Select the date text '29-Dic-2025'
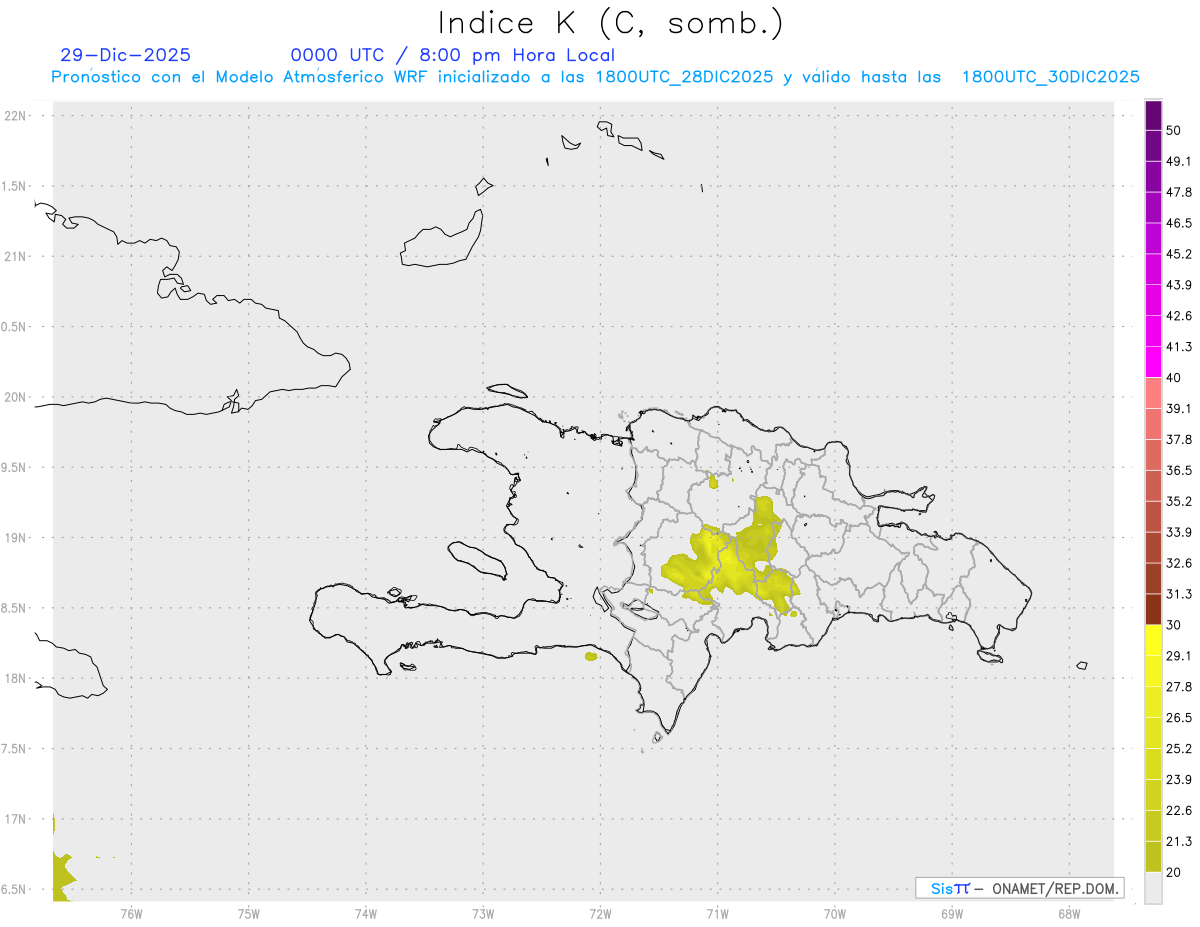 (125, 55)
